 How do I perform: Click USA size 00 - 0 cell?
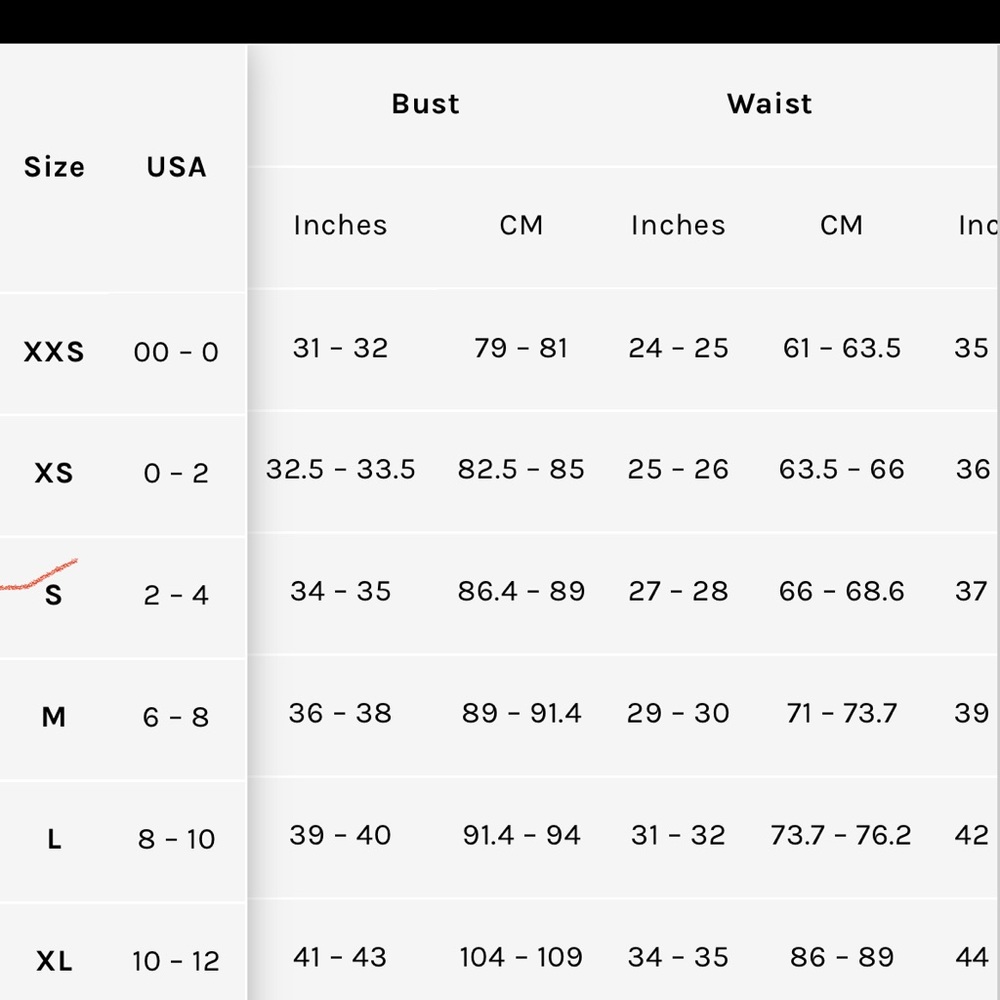[x=176, y=352]
